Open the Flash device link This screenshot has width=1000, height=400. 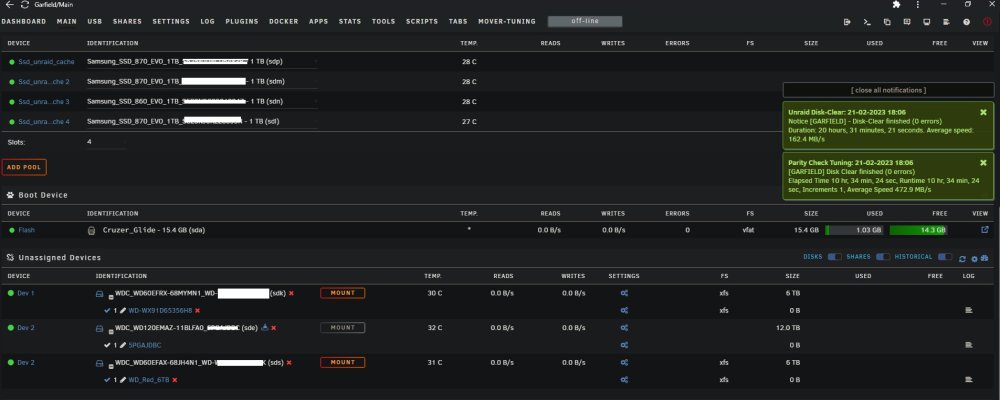click(27, 230)
